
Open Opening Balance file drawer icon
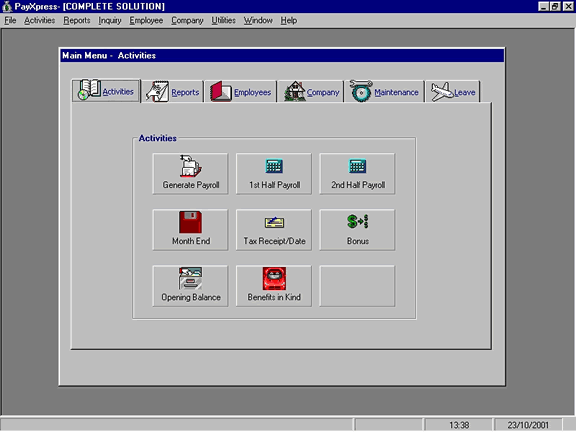pyautogui.click(x=190, y=278)
